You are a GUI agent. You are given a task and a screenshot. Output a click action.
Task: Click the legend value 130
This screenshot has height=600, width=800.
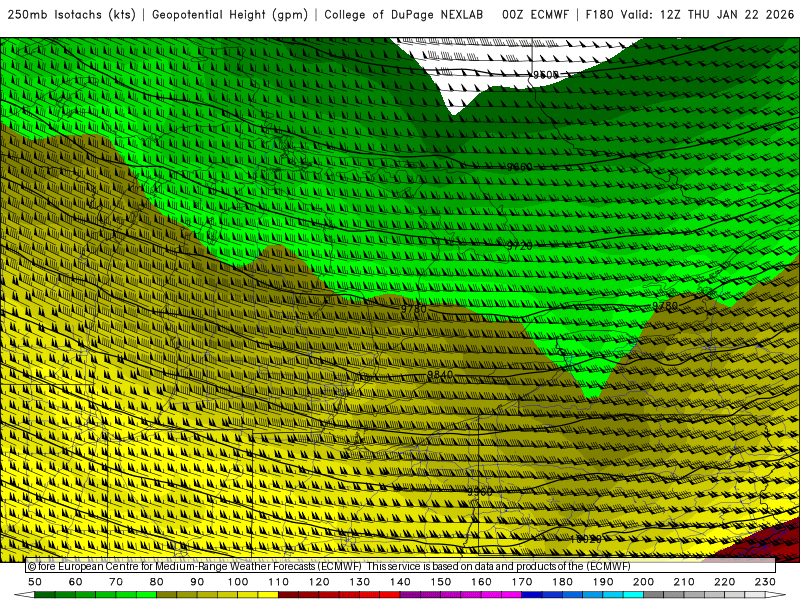tap(360, 582)
